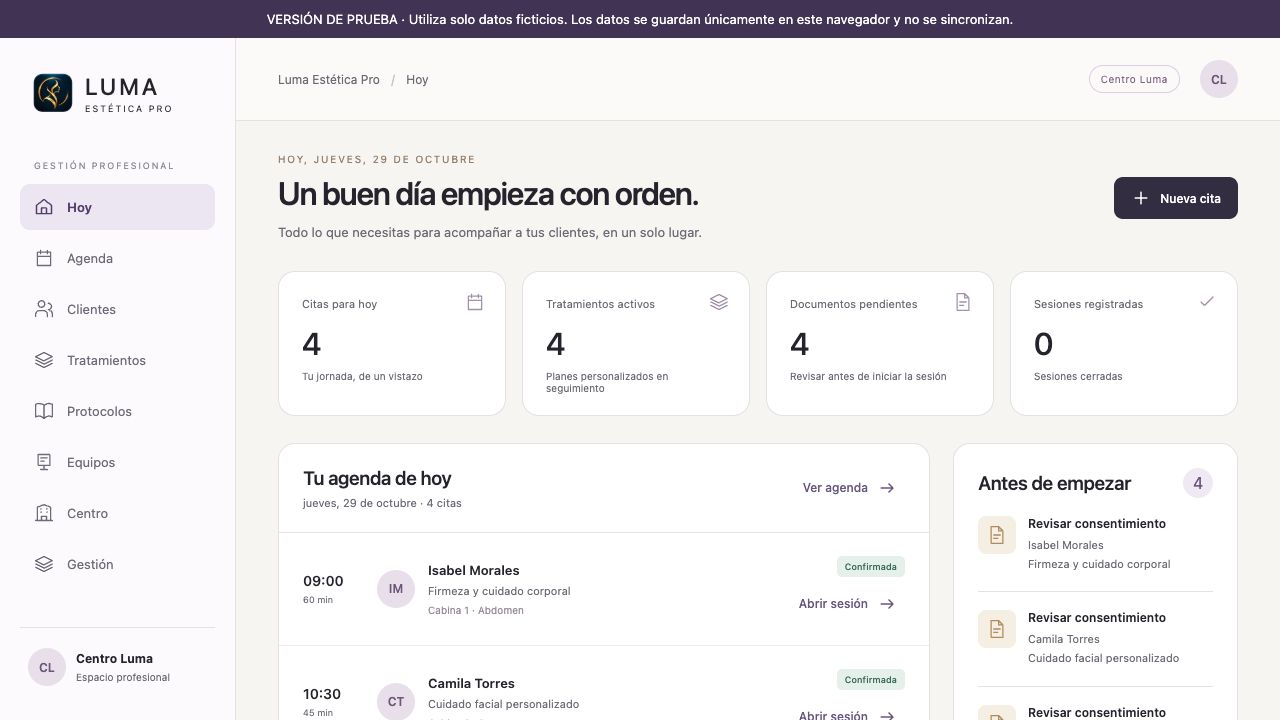The width and height of the screenshot is (1280, 720).
Task: Click the Gestión stack icon
Action: [x=44, y=564]
